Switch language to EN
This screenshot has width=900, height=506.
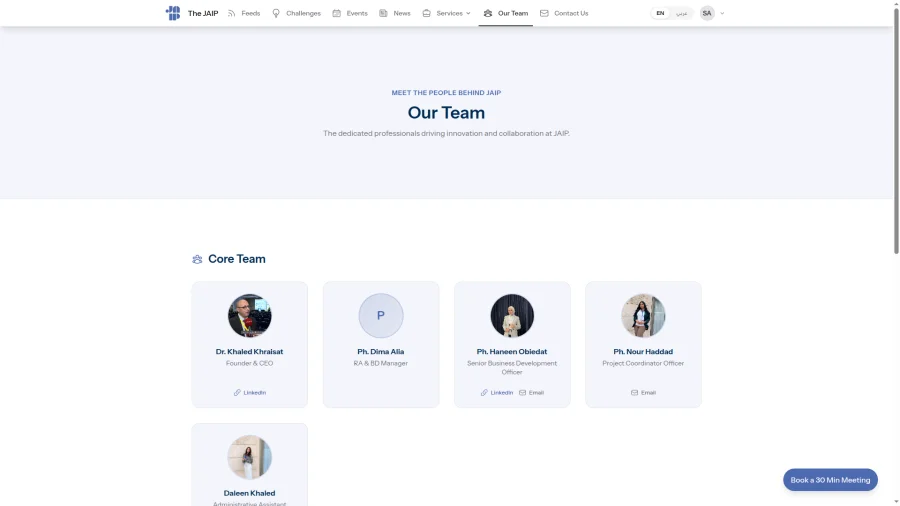tap(660, 13)
